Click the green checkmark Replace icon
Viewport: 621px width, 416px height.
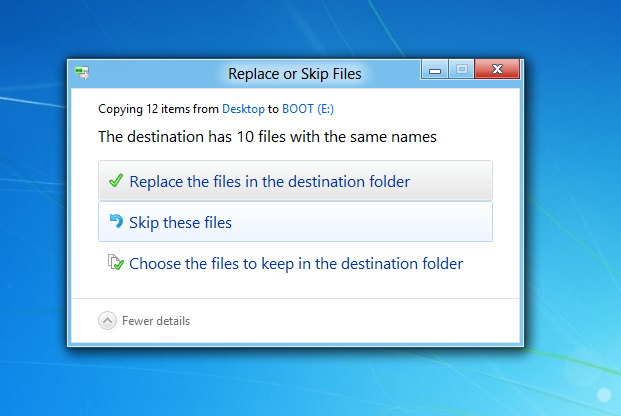(x=115, y=181)
